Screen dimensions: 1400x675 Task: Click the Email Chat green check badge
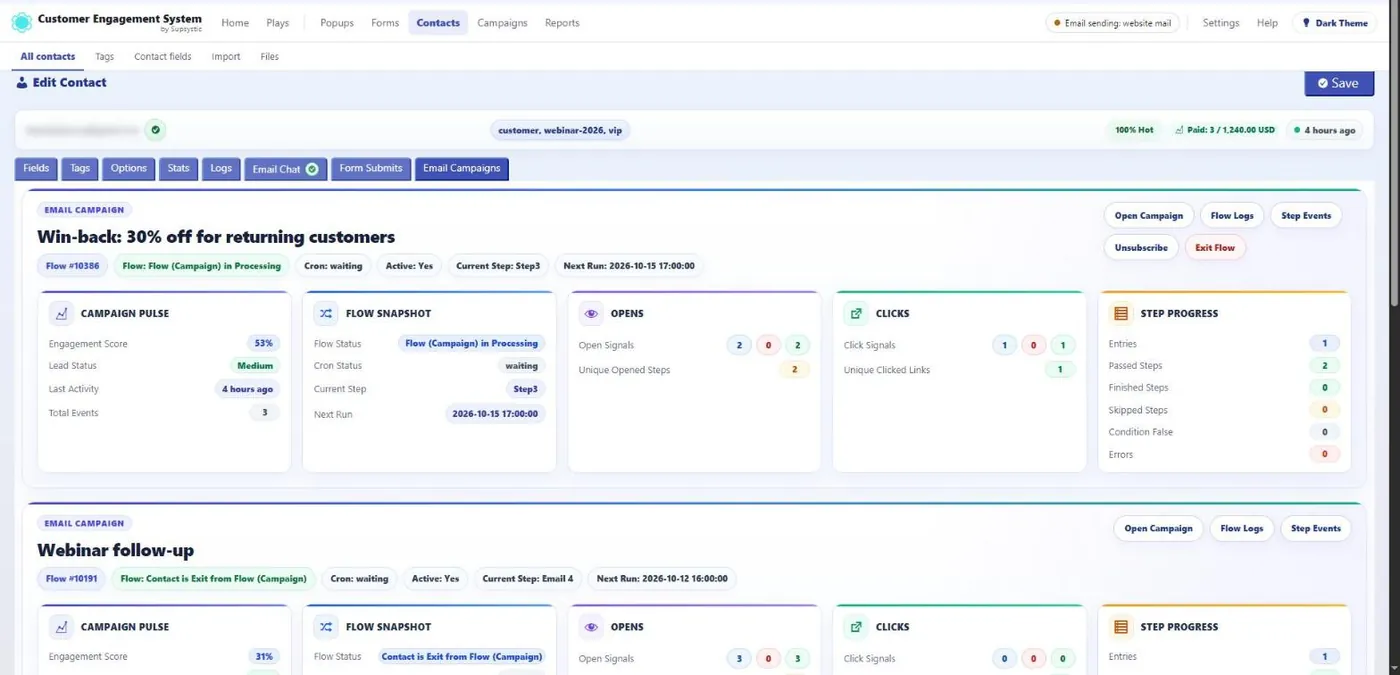click(312, 169)
